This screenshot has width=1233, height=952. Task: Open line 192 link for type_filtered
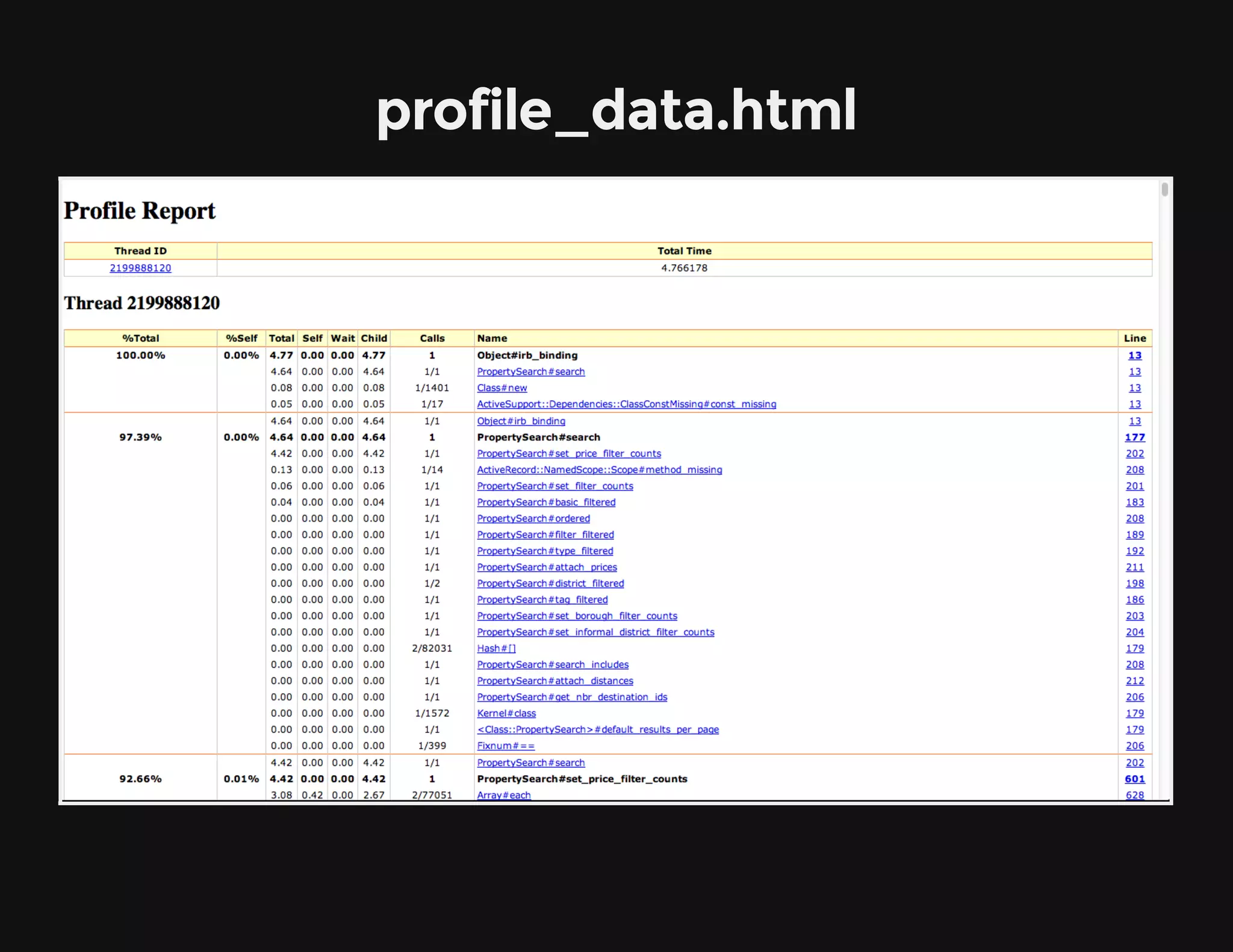click(x=1135, y=551)
